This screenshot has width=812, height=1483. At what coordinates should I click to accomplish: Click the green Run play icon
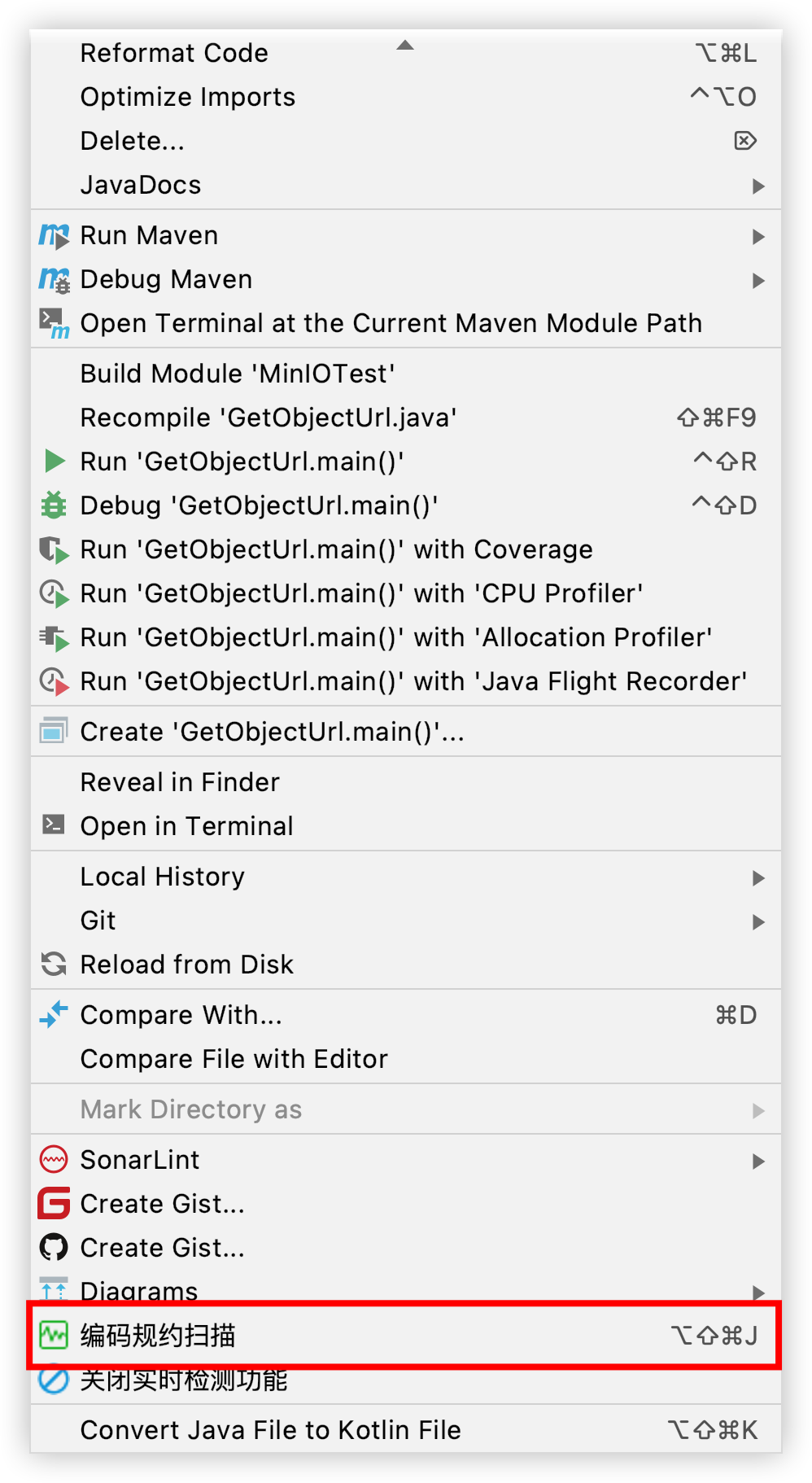click(54, 462)
